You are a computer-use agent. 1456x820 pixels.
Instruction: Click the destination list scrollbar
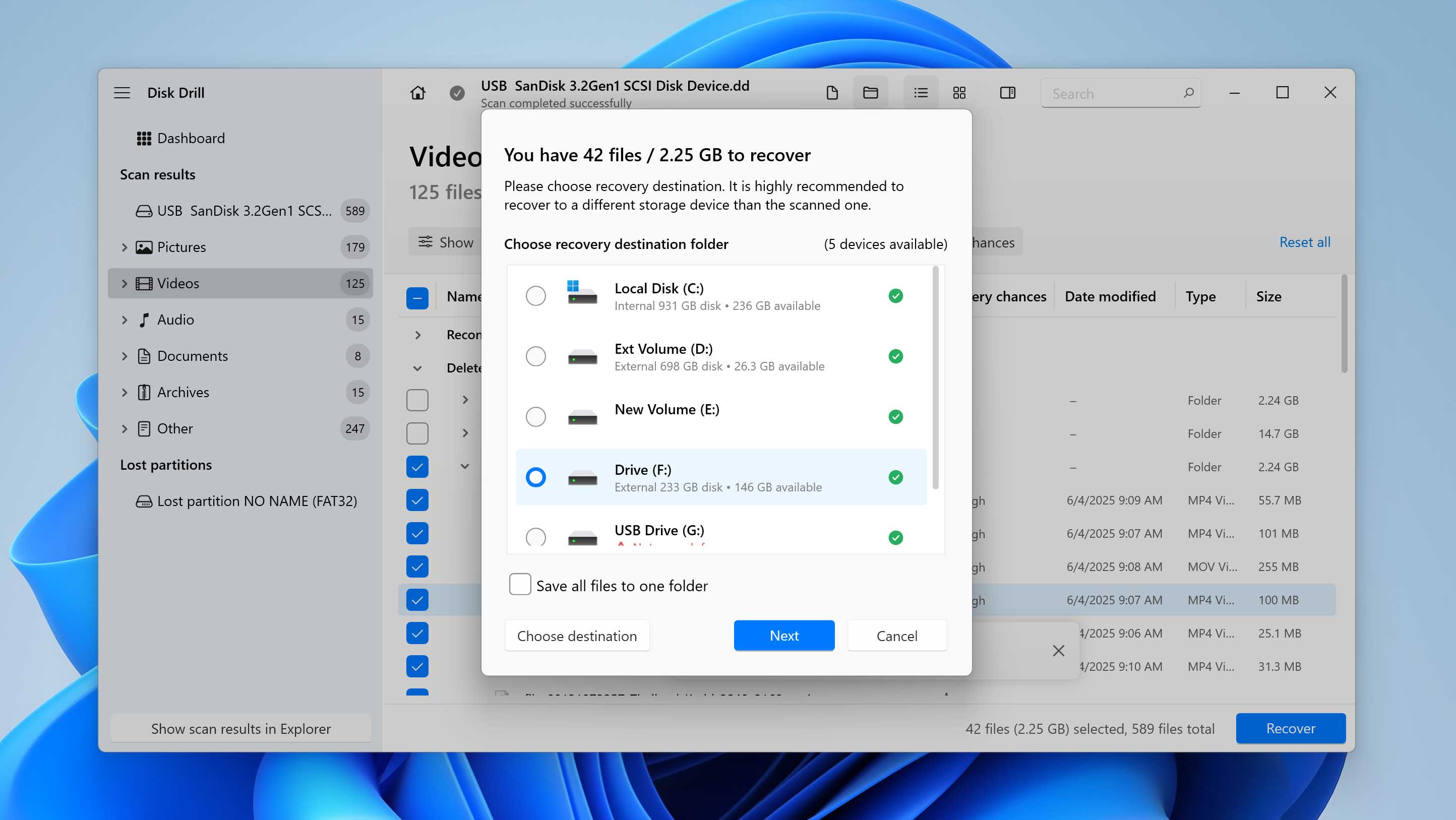(x=935, y=377)
